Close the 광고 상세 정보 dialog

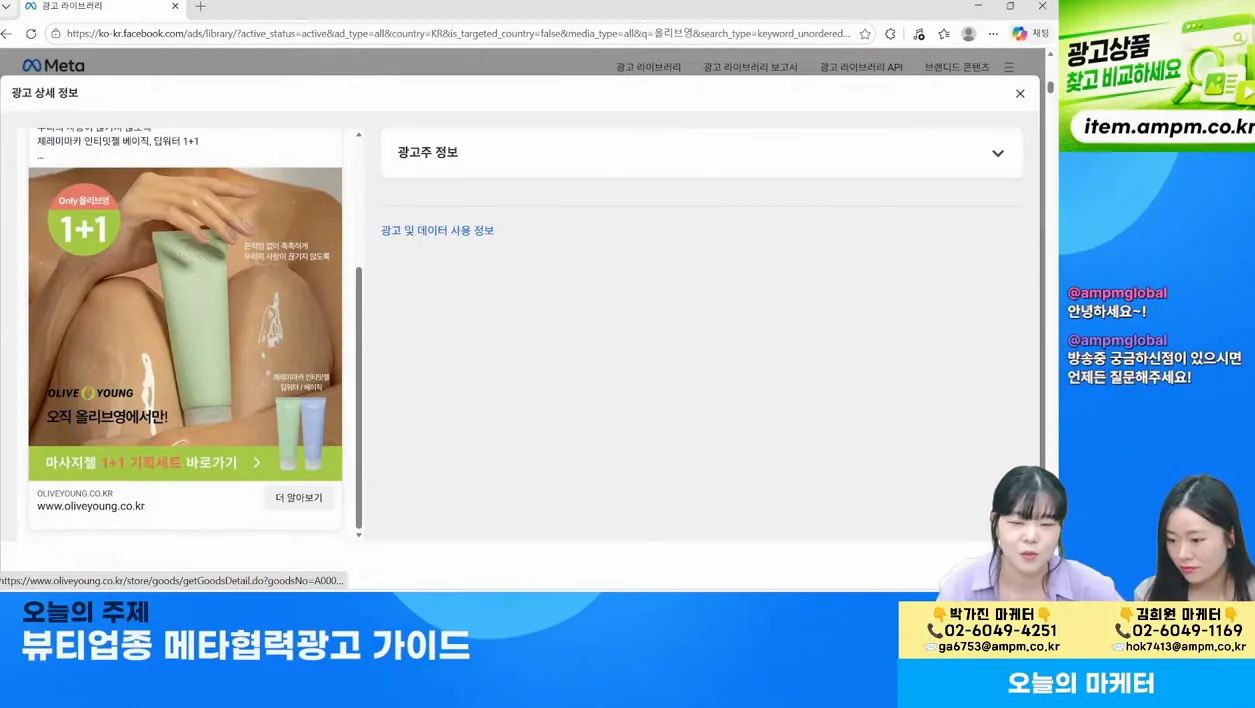[x=1020, y=93]
